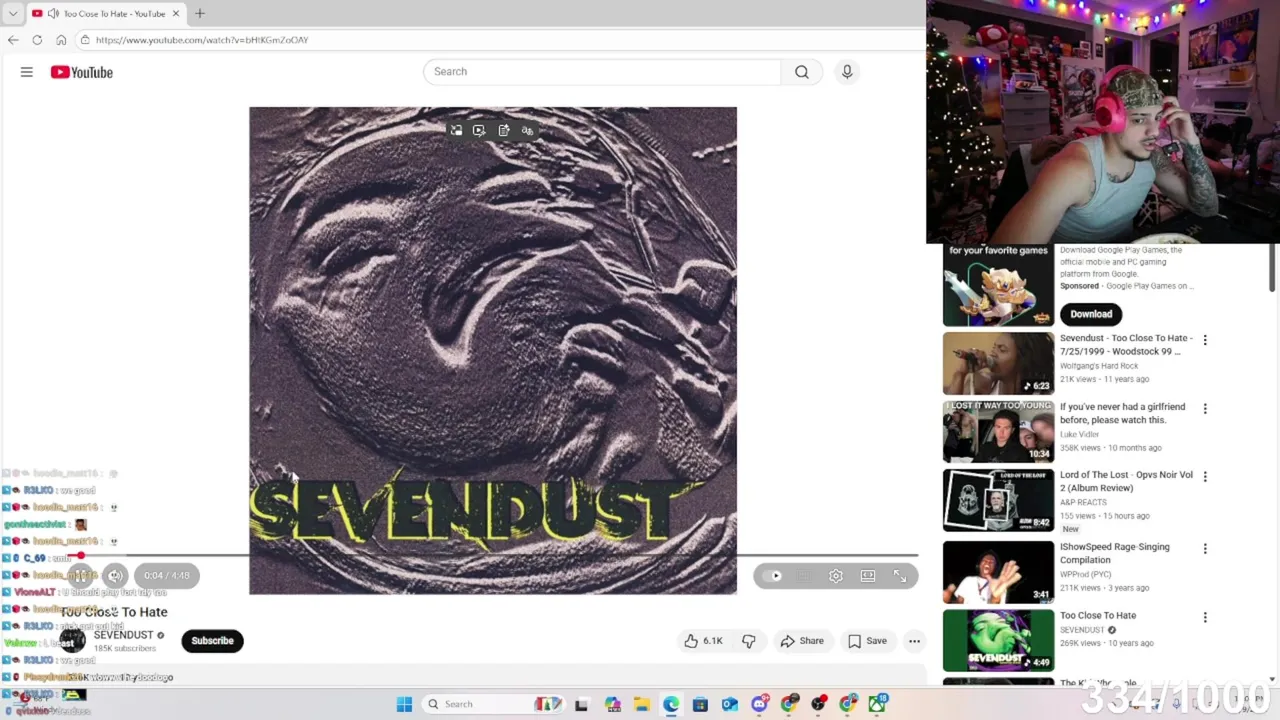Subscribe to SEVENDUST channel
1280x720 pixels.
[212, 641]
